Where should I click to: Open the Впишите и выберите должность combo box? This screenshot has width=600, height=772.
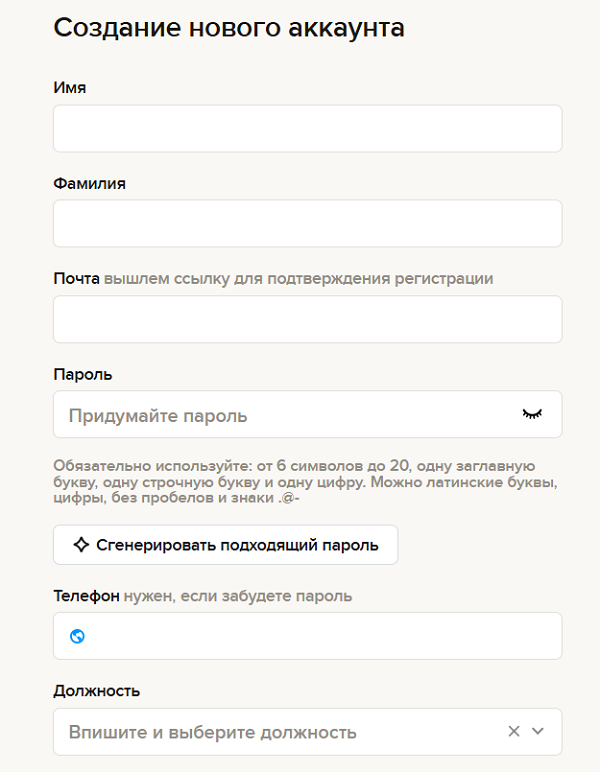pos(280,732)
